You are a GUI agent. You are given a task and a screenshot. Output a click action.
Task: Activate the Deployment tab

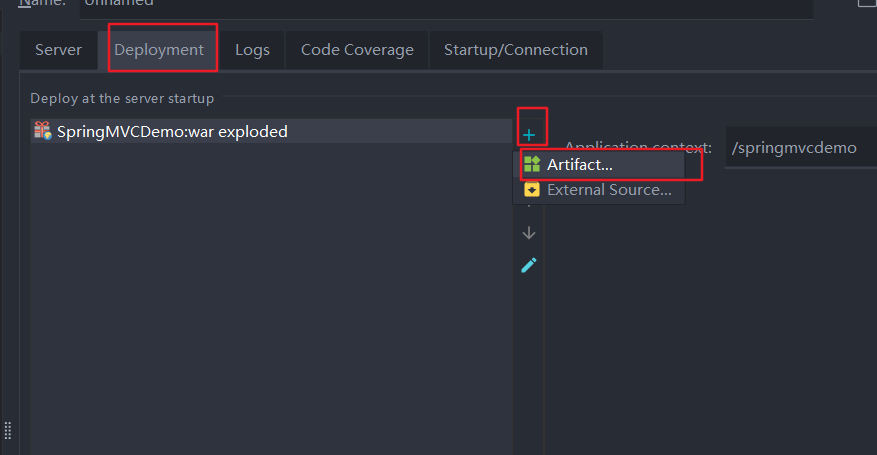(159, 50)
